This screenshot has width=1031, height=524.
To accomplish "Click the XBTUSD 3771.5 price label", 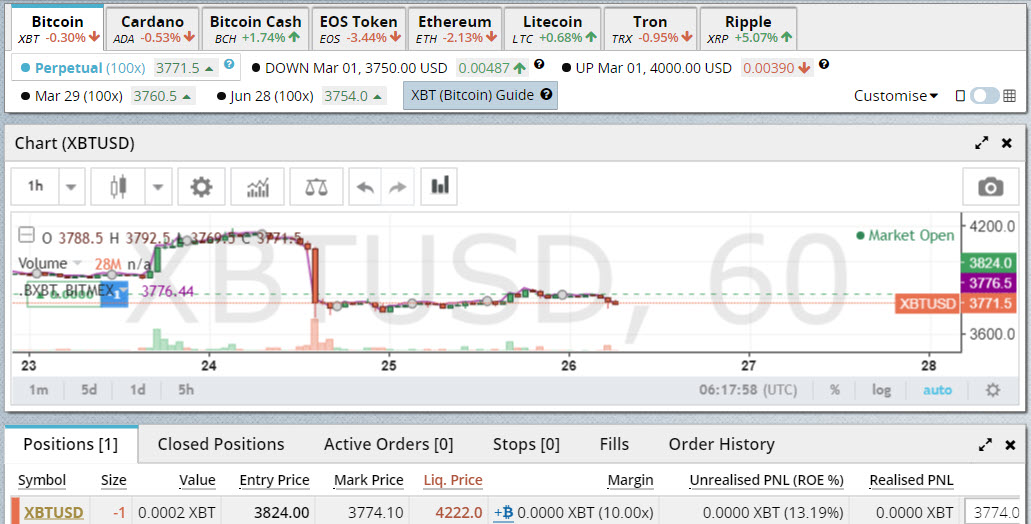I will [x=955, y=304].
